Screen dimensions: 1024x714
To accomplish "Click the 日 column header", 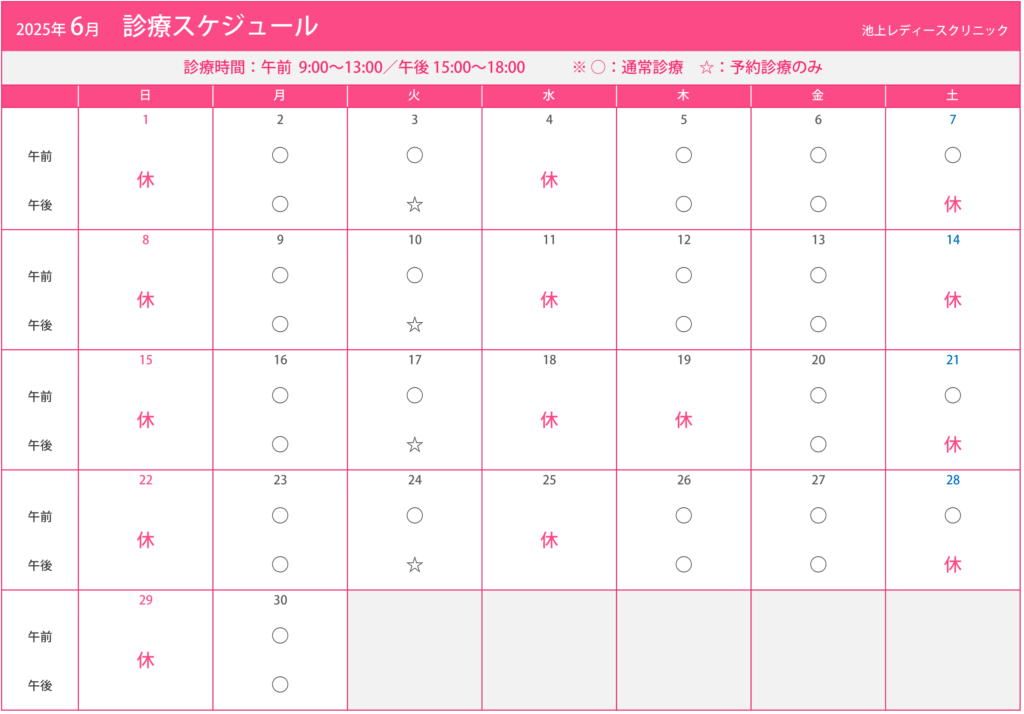I will tap(146, 95).
